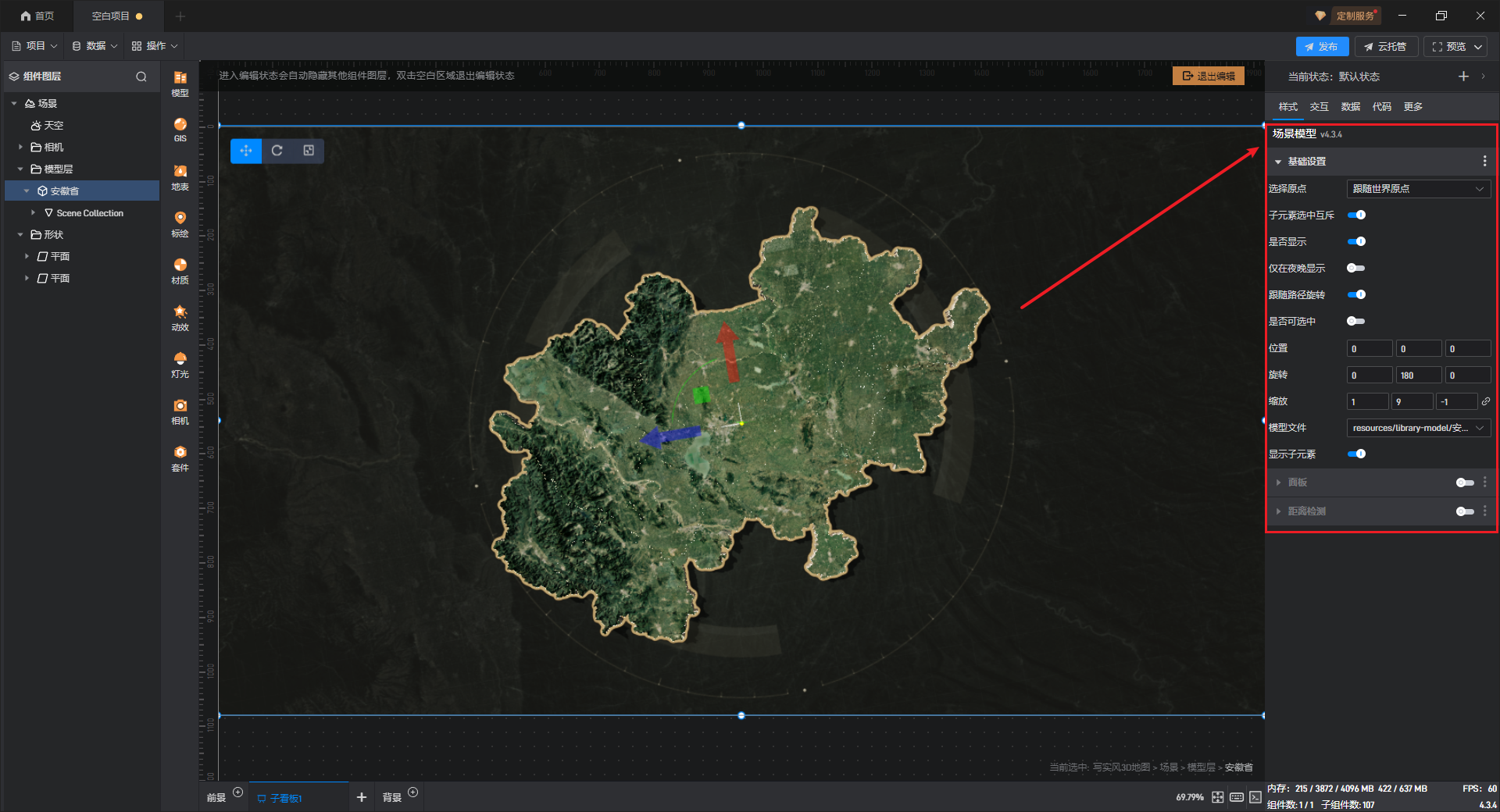
Task: Open the 动效 animation effects icon
Action: tap(180, 317)
